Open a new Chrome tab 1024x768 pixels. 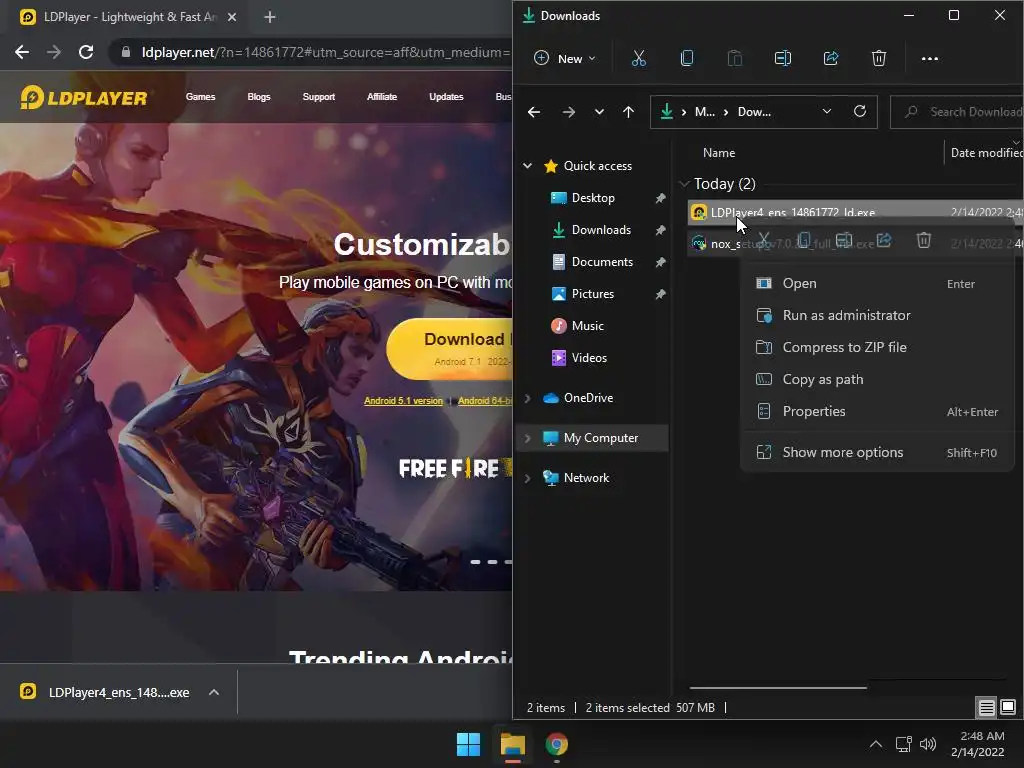tap(270, 17)
